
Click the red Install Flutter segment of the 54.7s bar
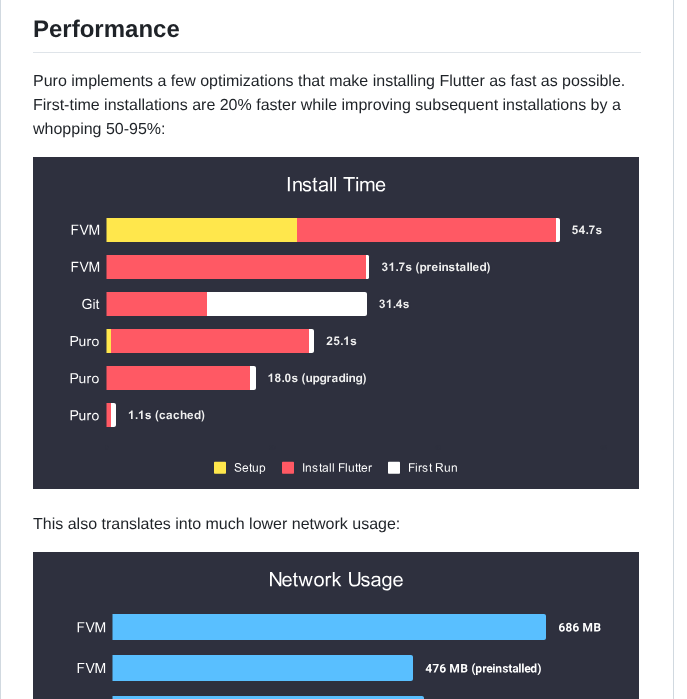click(426, 230)
